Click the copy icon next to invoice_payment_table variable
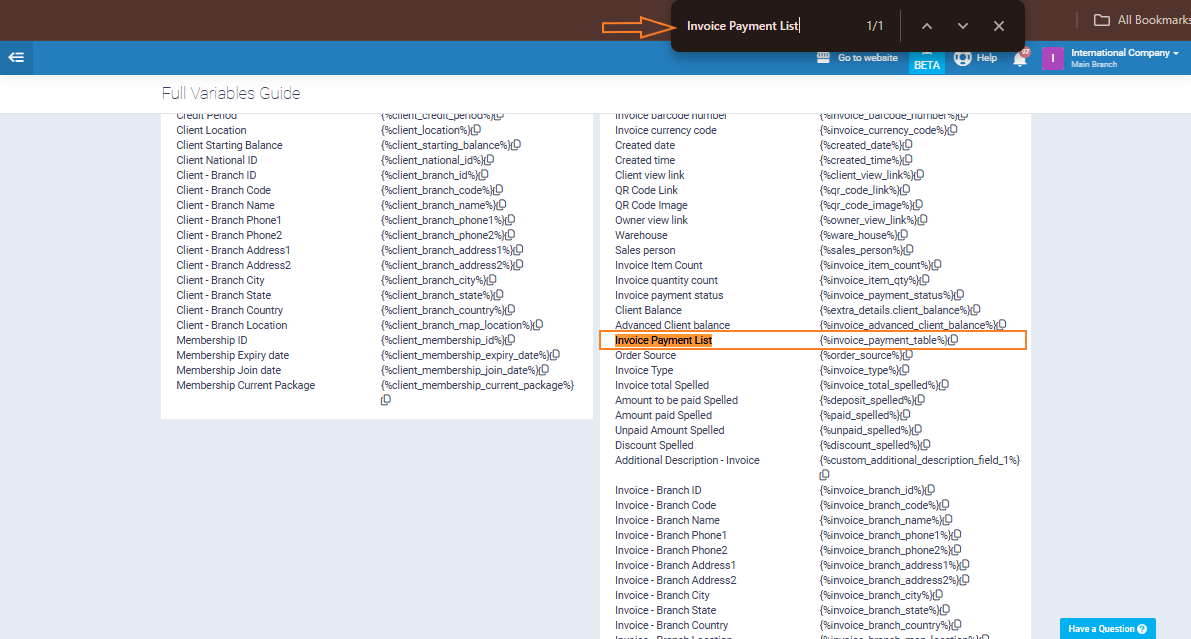Viewport: 1191px width, 639px height. [x=953, y=340]
